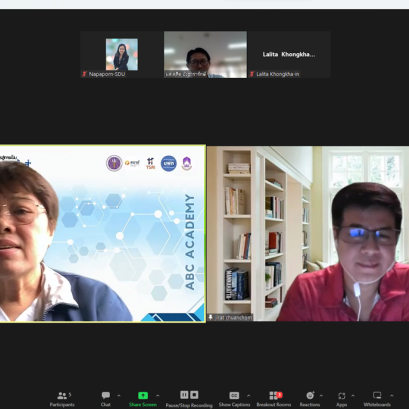Expand the Apps options arrow
409x409 pixels.
(353, 396)
